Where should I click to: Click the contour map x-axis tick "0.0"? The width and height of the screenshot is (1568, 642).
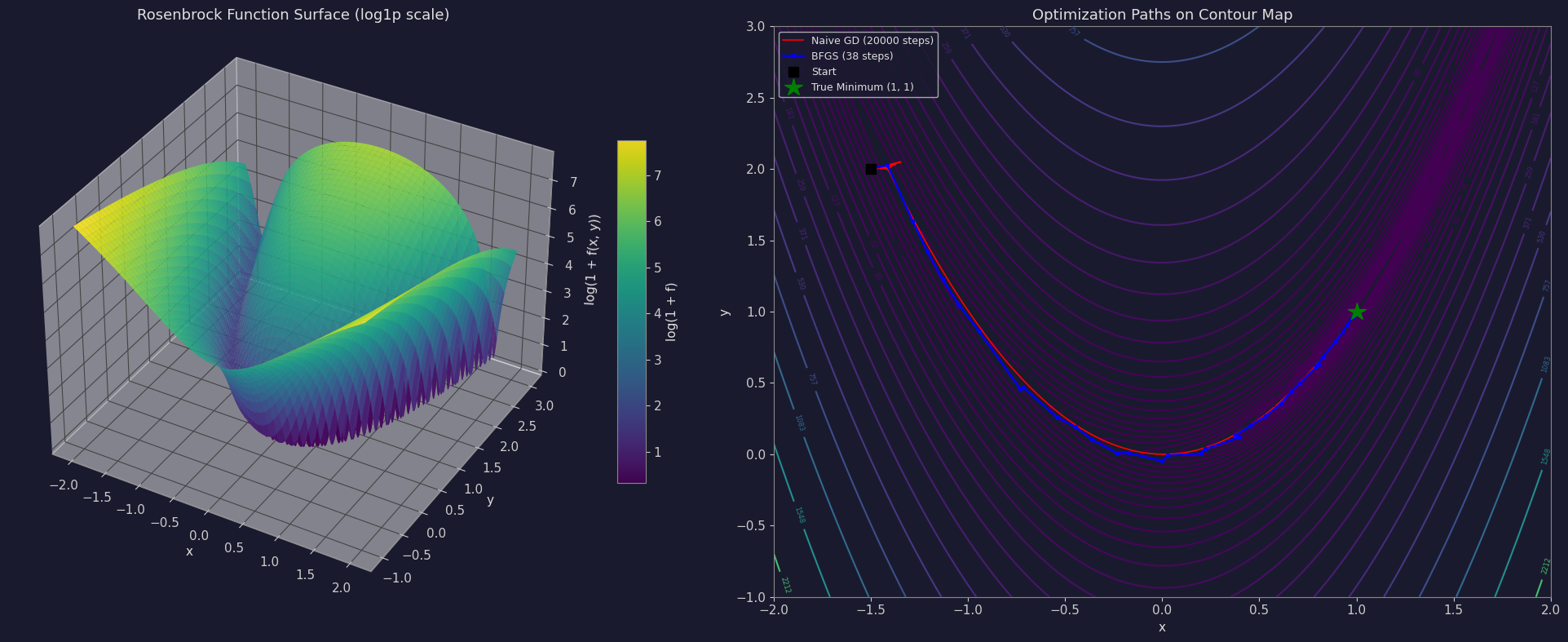(1162, 610)
